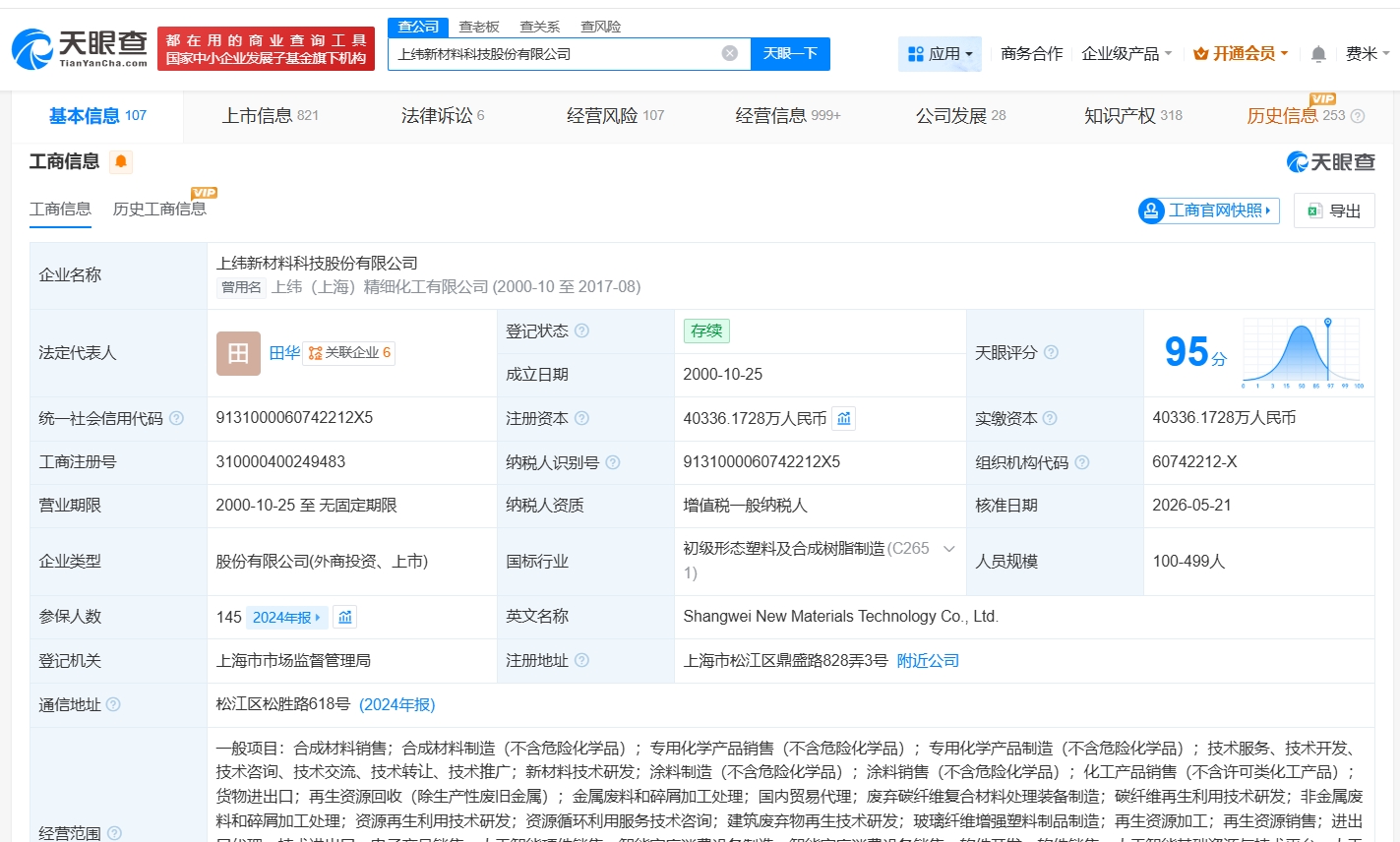Click the (2024年报) link in 通信地址
1400x842 pixels.
coord(397,704)
